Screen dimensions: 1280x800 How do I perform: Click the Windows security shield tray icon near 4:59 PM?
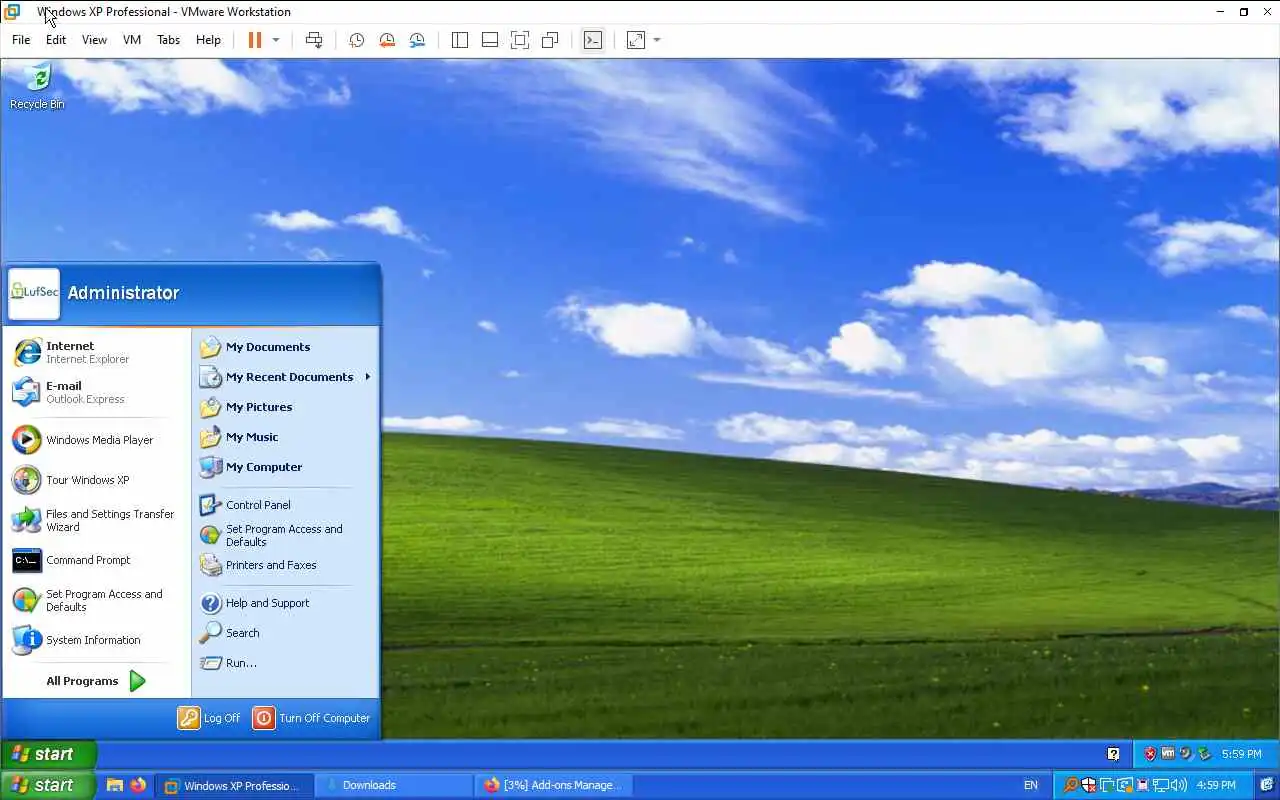1089,785
